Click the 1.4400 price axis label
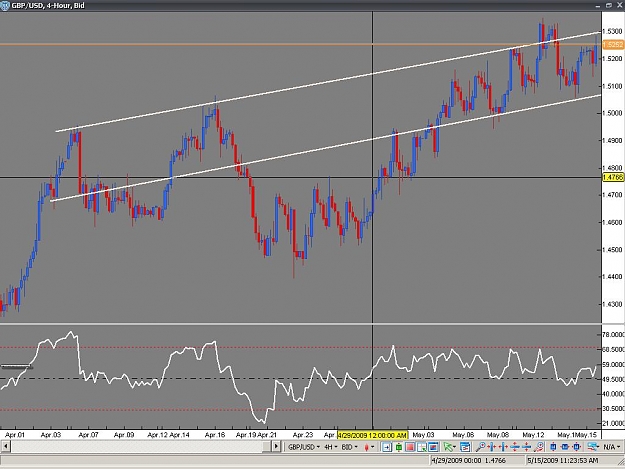 [612, 277]
